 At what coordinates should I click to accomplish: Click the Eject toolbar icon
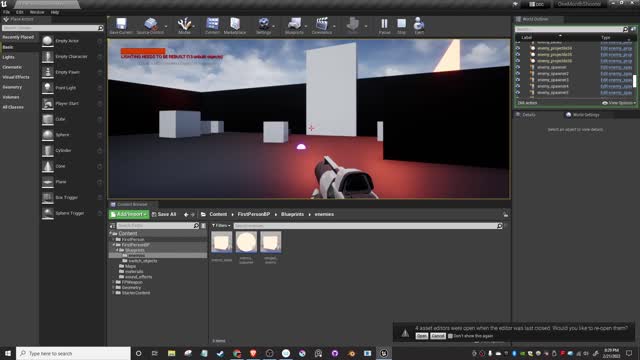(x=419, y=26)
